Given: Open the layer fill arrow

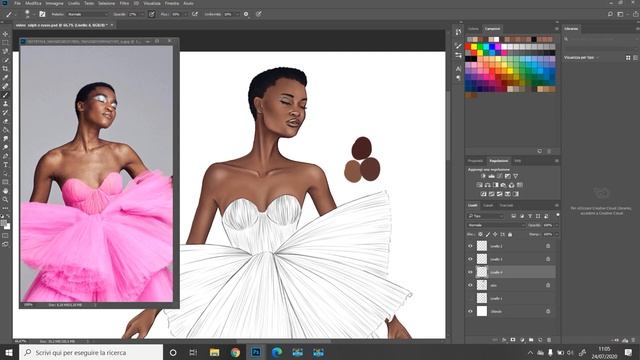Looking at the screenshot, I should (x=556, y=234).
